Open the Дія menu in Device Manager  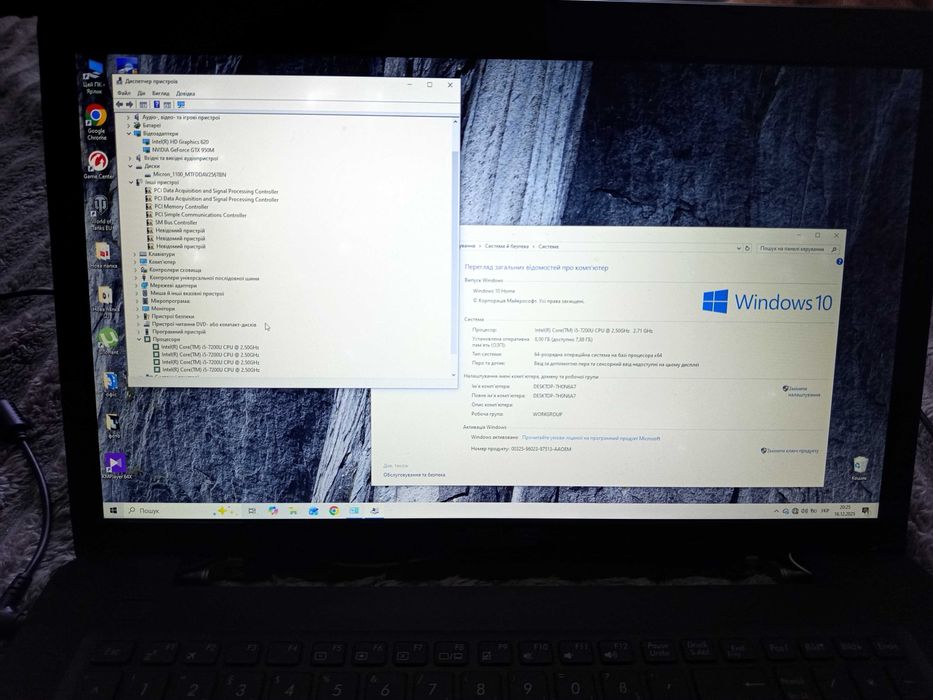tap(141, 93)
